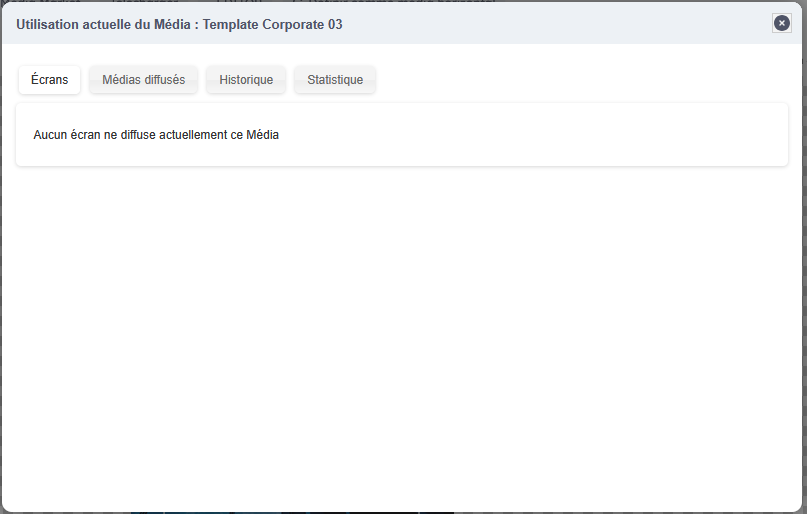This screenshot has width=807, height=514.
Task: Click empty header space left of the close icon
Action: (600, 24)
